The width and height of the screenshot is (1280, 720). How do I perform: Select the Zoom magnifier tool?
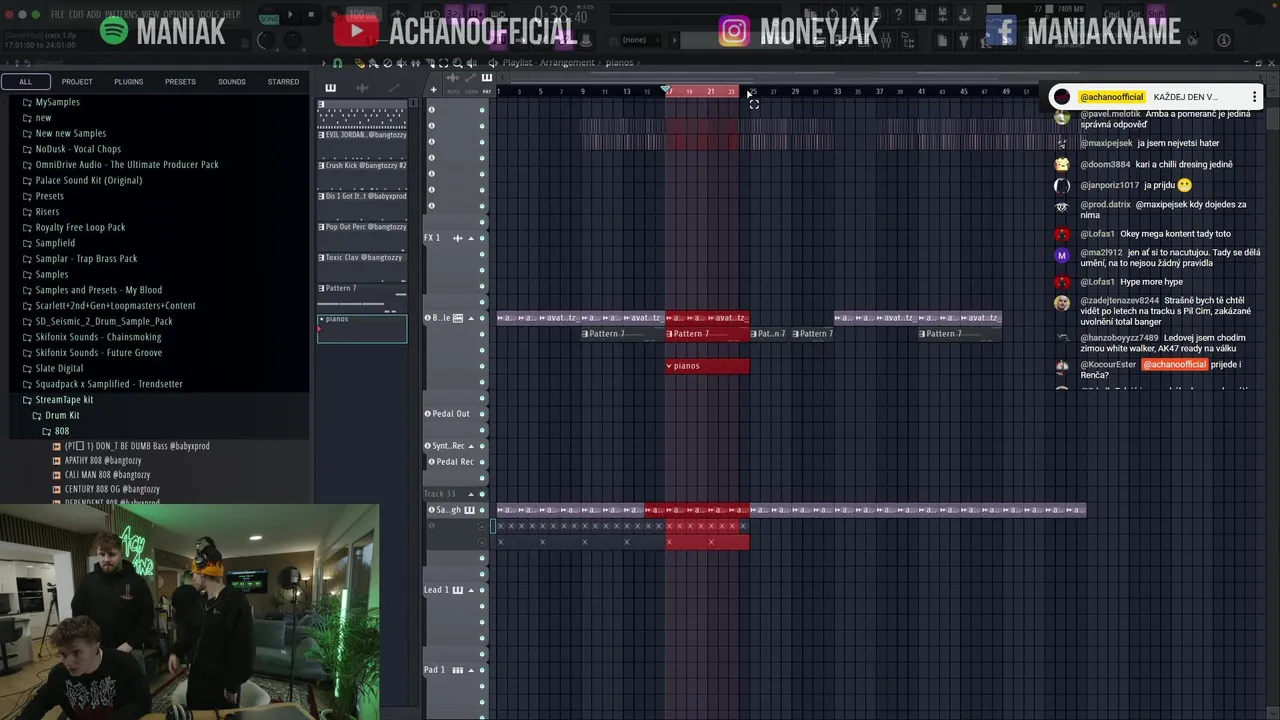[457, 63]
